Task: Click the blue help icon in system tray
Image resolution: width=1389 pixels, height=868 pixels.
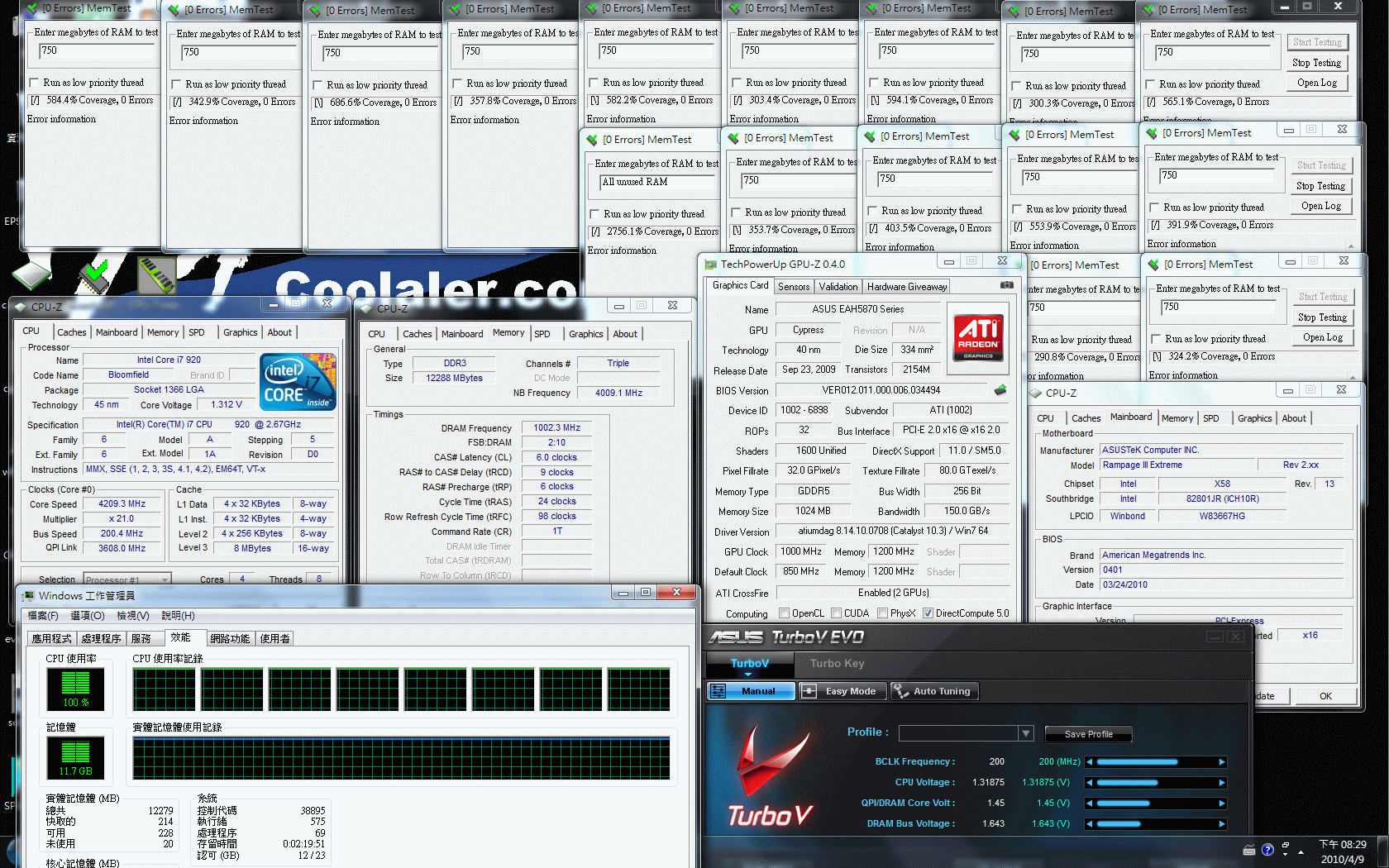Action: 1267,850
